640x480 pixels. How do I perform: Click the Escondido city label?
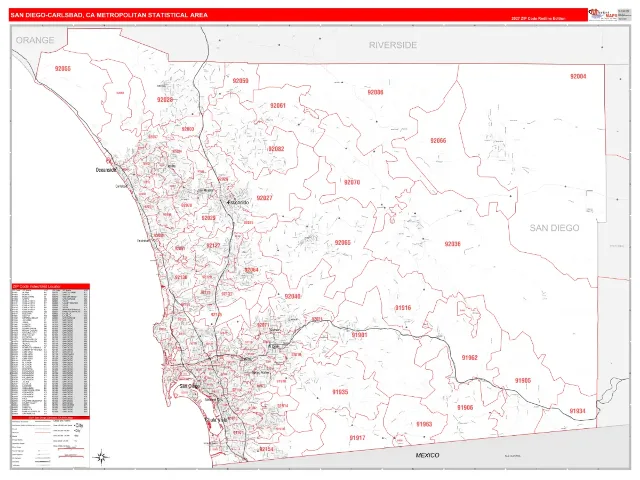[x=238, y=202]
